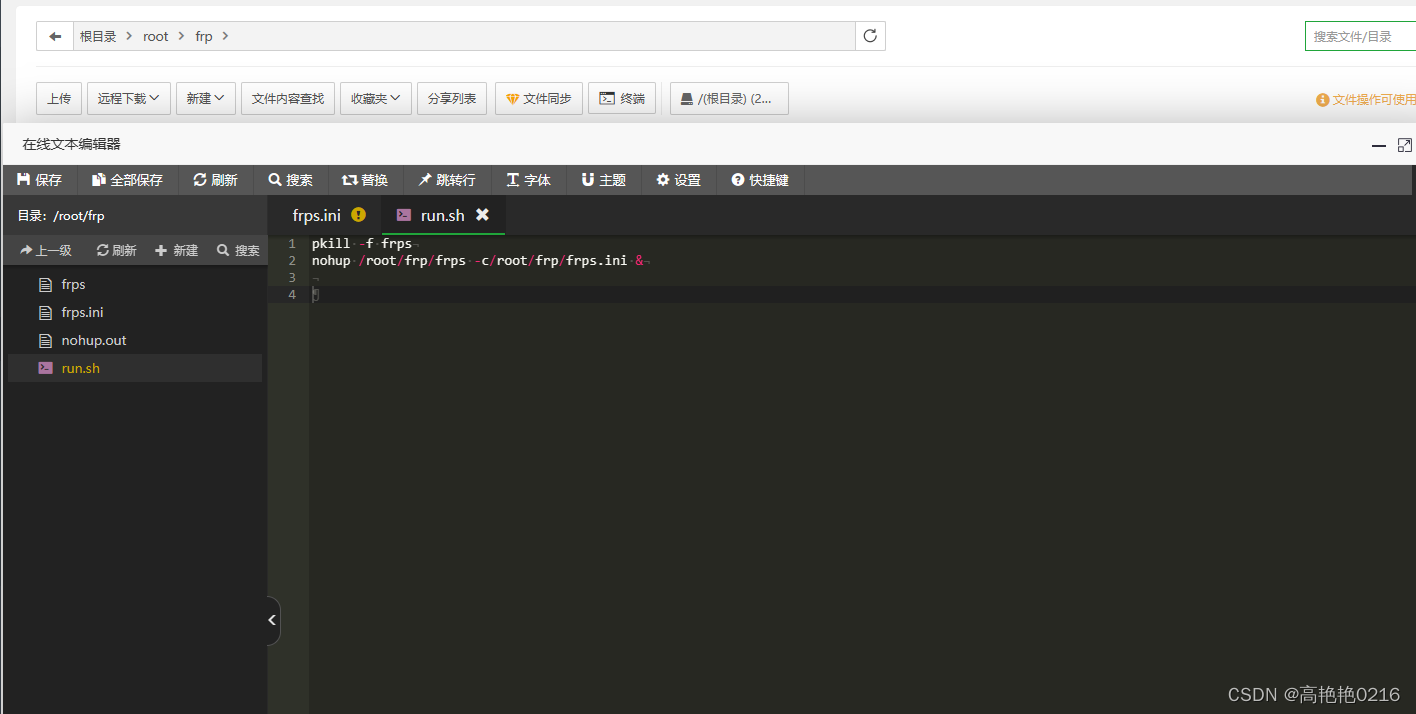Go to the root breadcrumb folder
The height and width of the screenshot is (714, 1416).
click(156, 36)
